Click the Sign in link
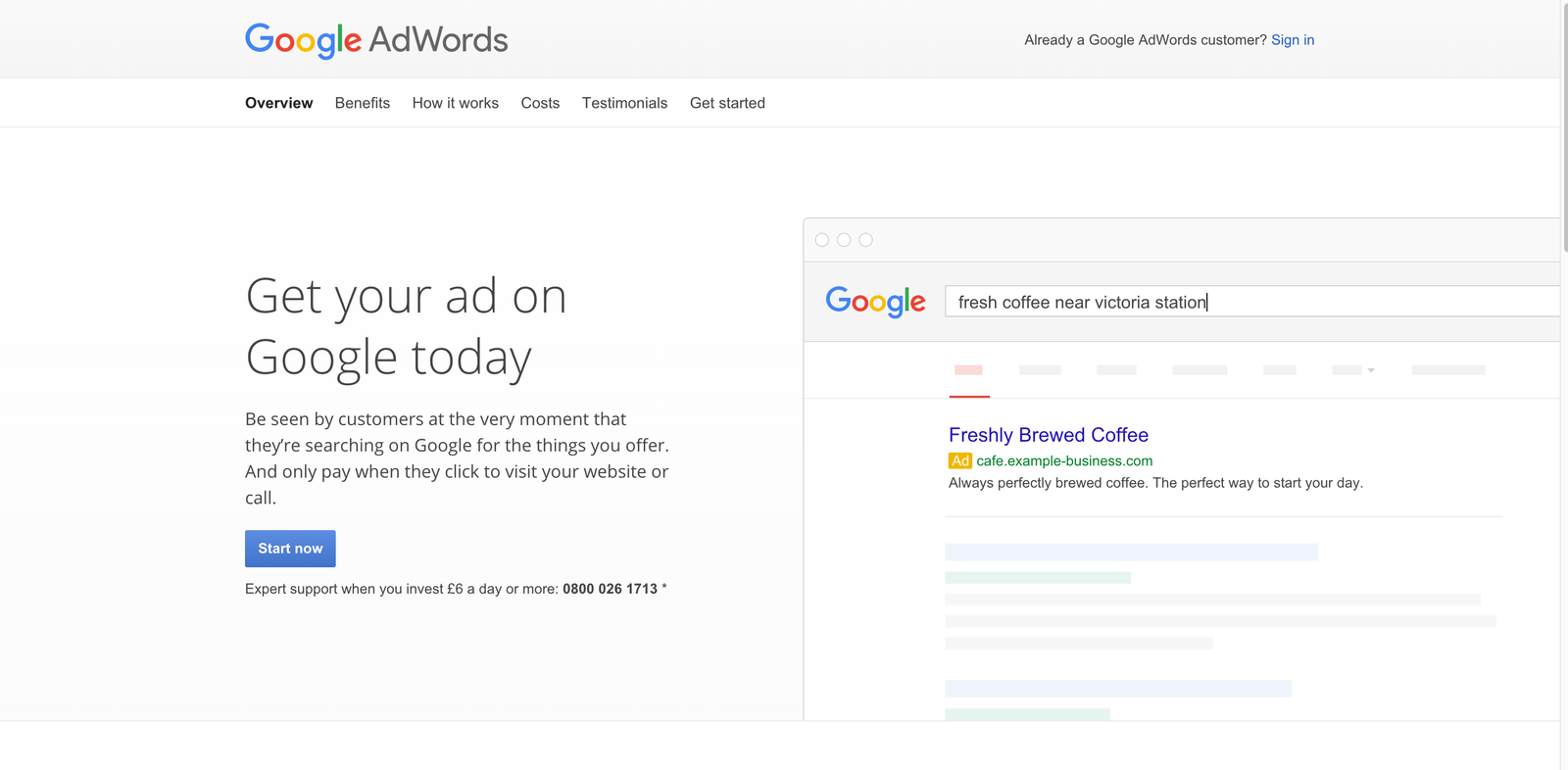This screenshot has width=1568, height=770. tap(1293, 40)
